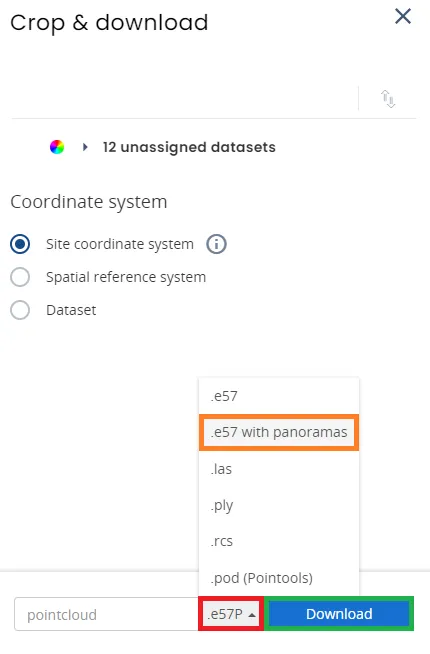Select the .rcs format entry
Screen dimensions: 430x654
click(279, 541)
